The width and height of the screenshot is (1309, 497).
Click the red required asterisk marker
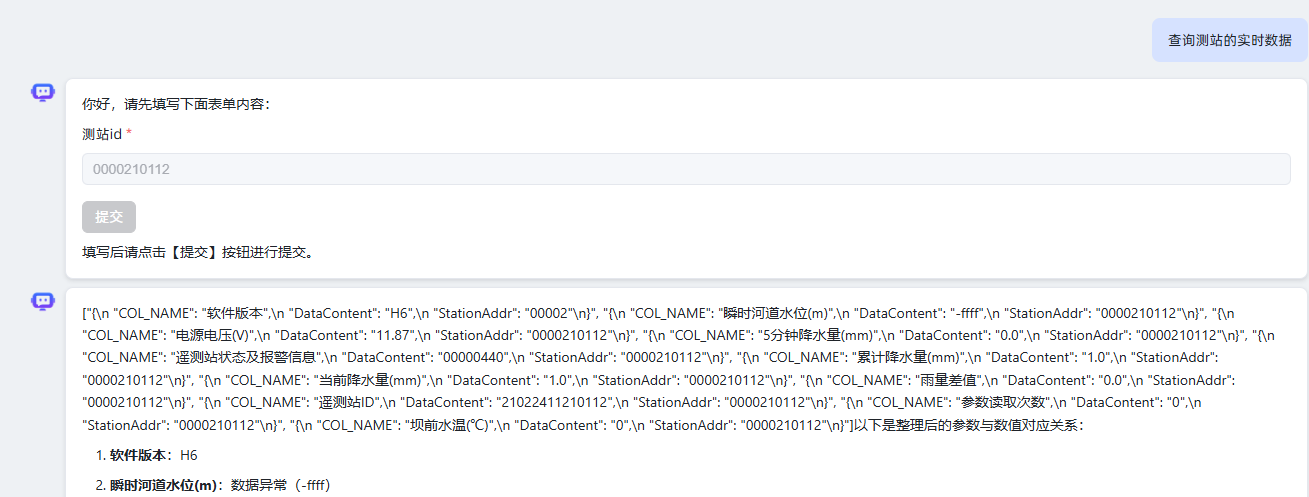click(129, 133)
